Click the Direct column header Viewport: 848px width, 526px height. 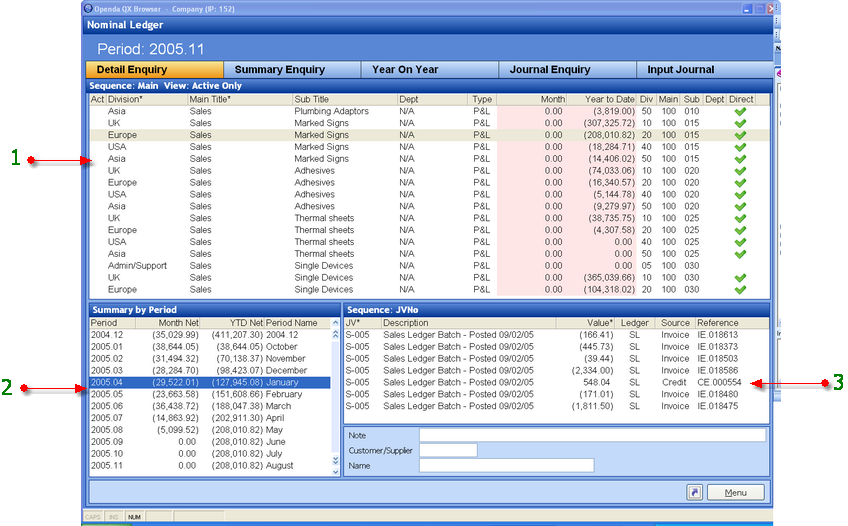click(x=741, y=99)
